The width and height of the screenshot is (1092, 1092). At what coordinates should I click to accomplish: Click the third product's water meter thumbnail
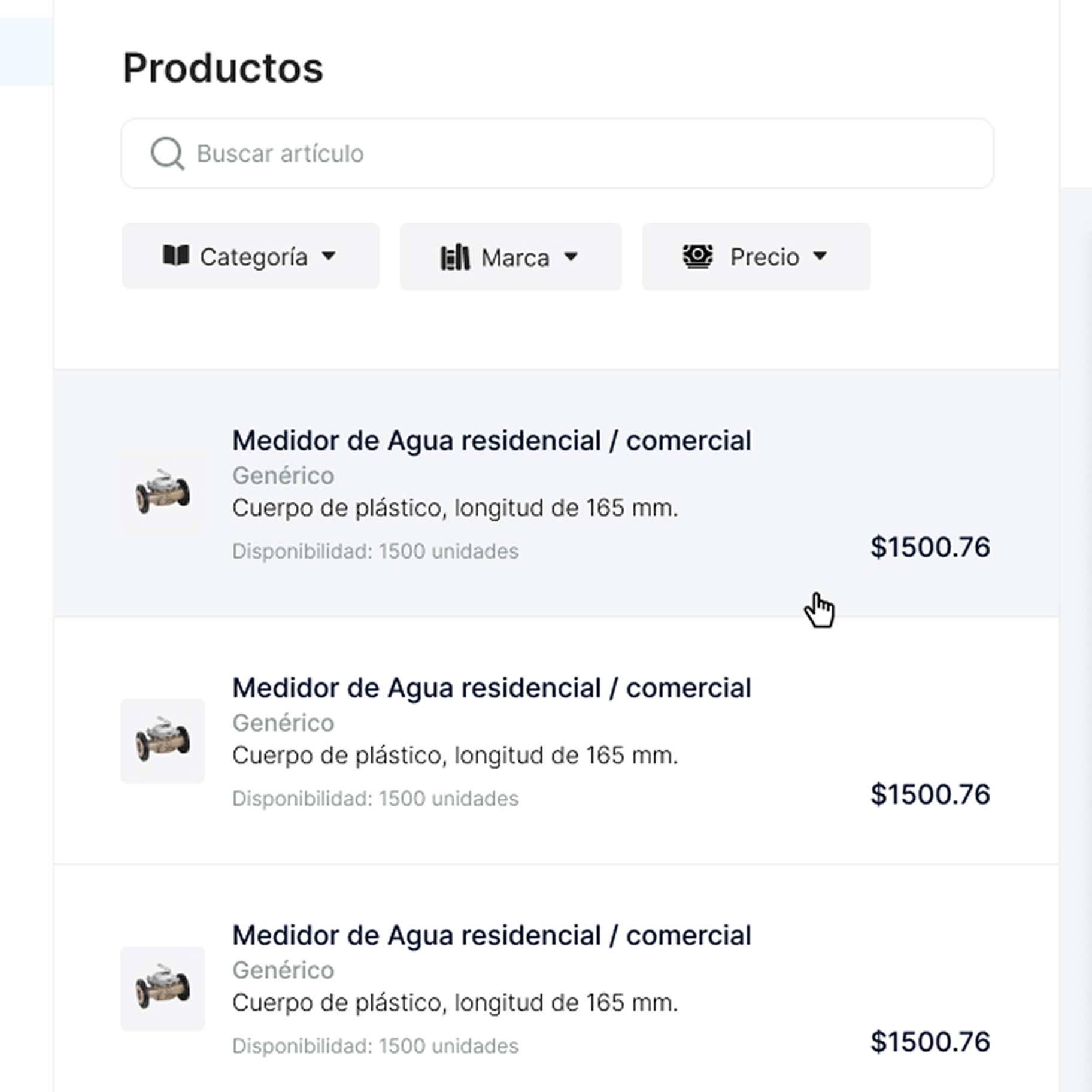(163, 988)
